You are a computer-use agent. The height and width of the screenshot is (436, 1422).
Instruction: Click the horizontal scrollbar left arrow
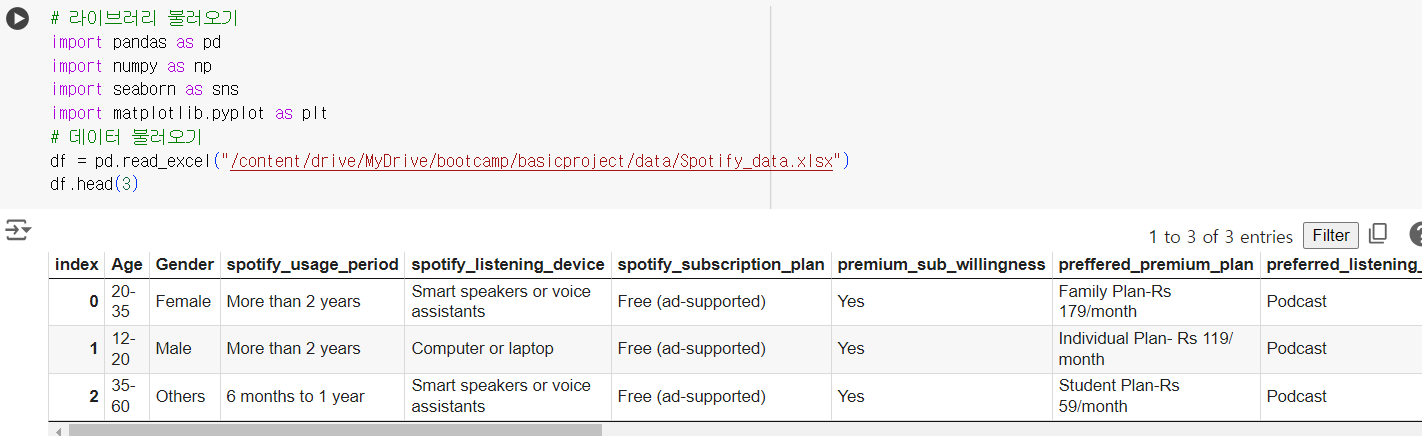(x=59, y=431)
